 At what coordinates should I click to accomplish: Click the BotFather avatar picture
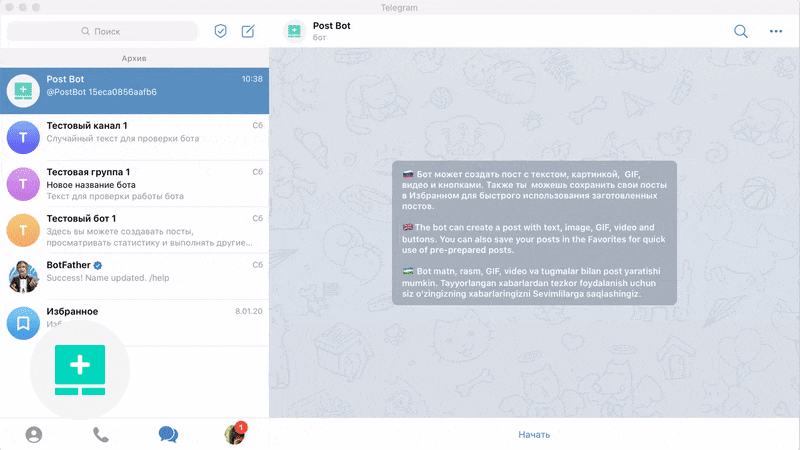pos(23,277)
